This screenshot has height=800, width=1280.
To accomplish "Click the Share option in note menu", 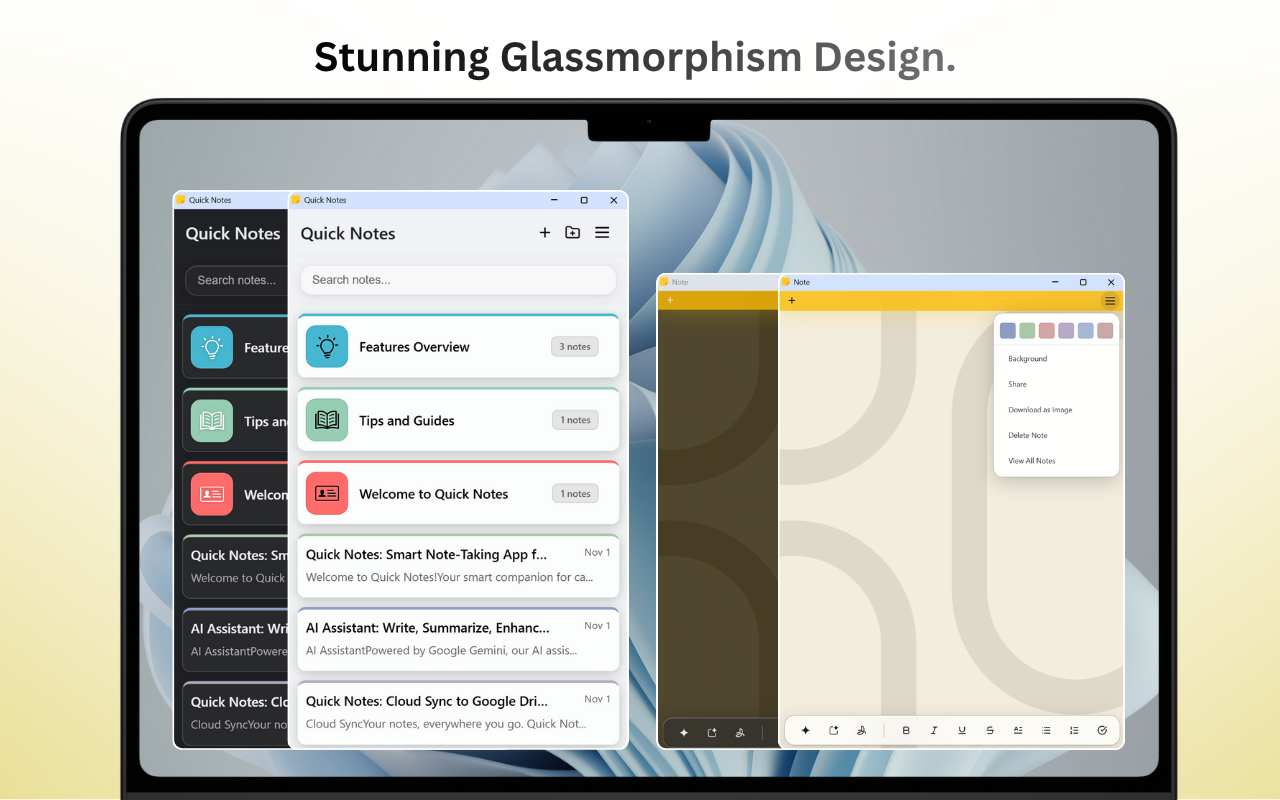I will point(1017,384).
